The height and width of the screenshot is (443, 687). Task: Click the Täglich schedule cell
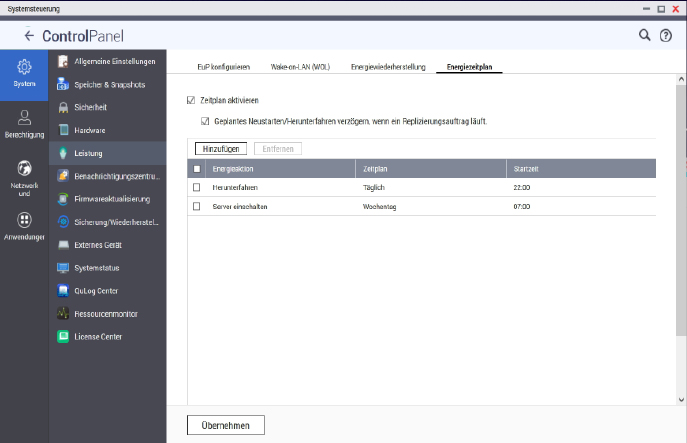[374, 187]
